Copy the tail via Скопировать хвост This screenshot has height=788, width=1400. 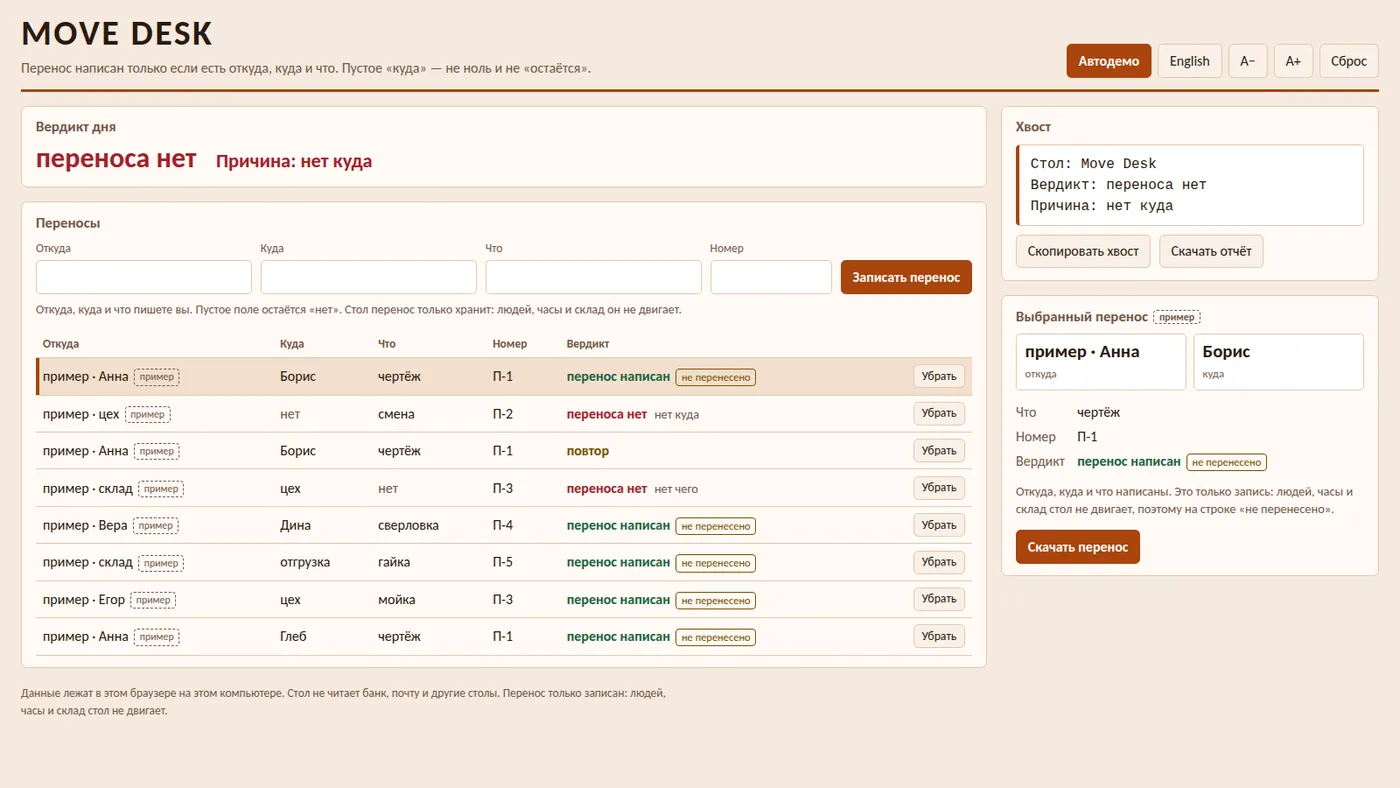pyautogui.click(x=1083, y=251)
